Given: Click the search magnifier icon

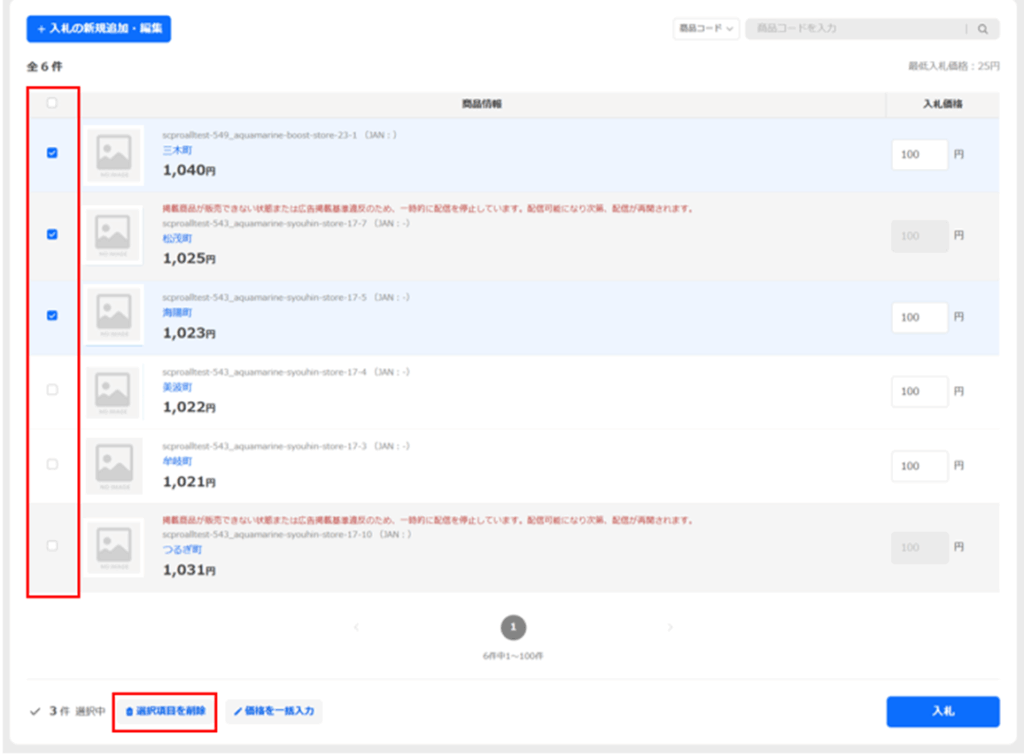Looking at the screenshot, I should click(x=982, y=29).
